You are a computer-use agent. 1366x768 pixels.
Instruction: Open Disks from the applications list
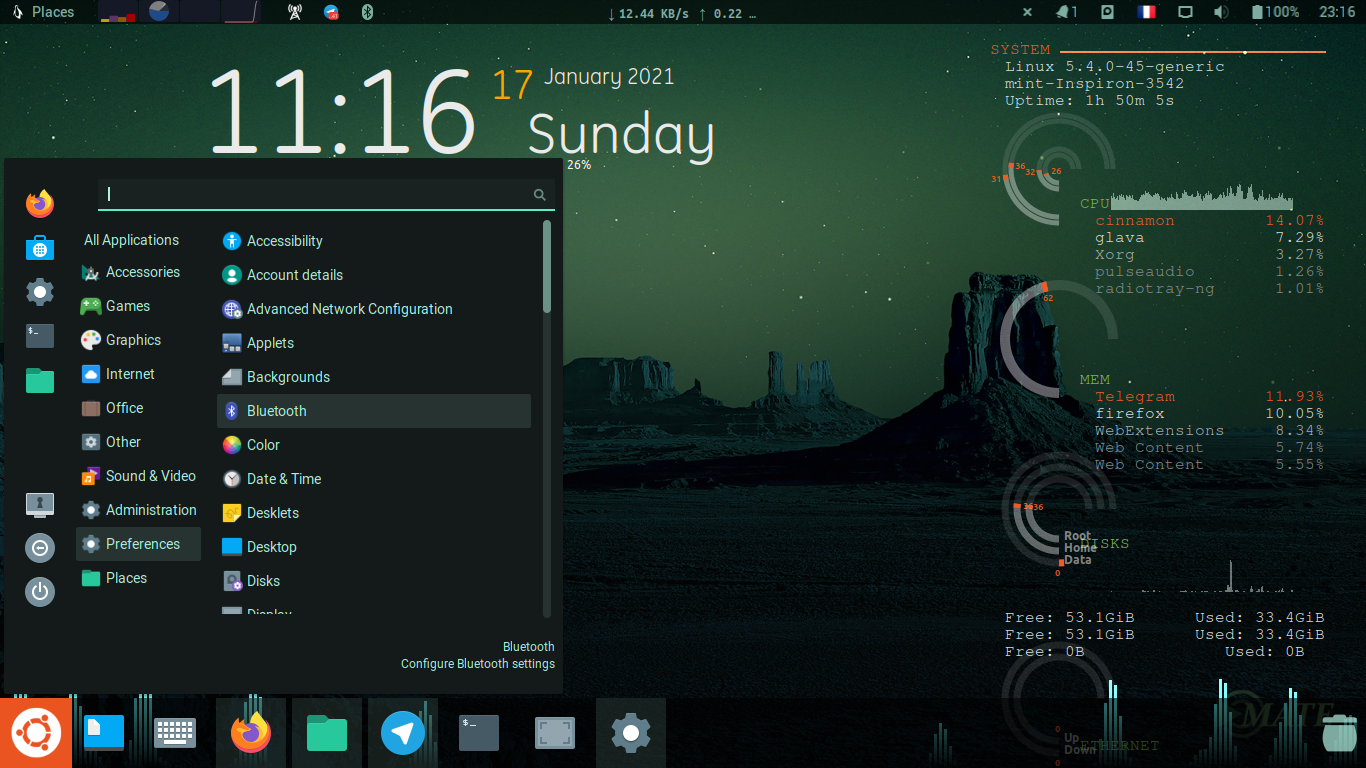coord(374,581)
